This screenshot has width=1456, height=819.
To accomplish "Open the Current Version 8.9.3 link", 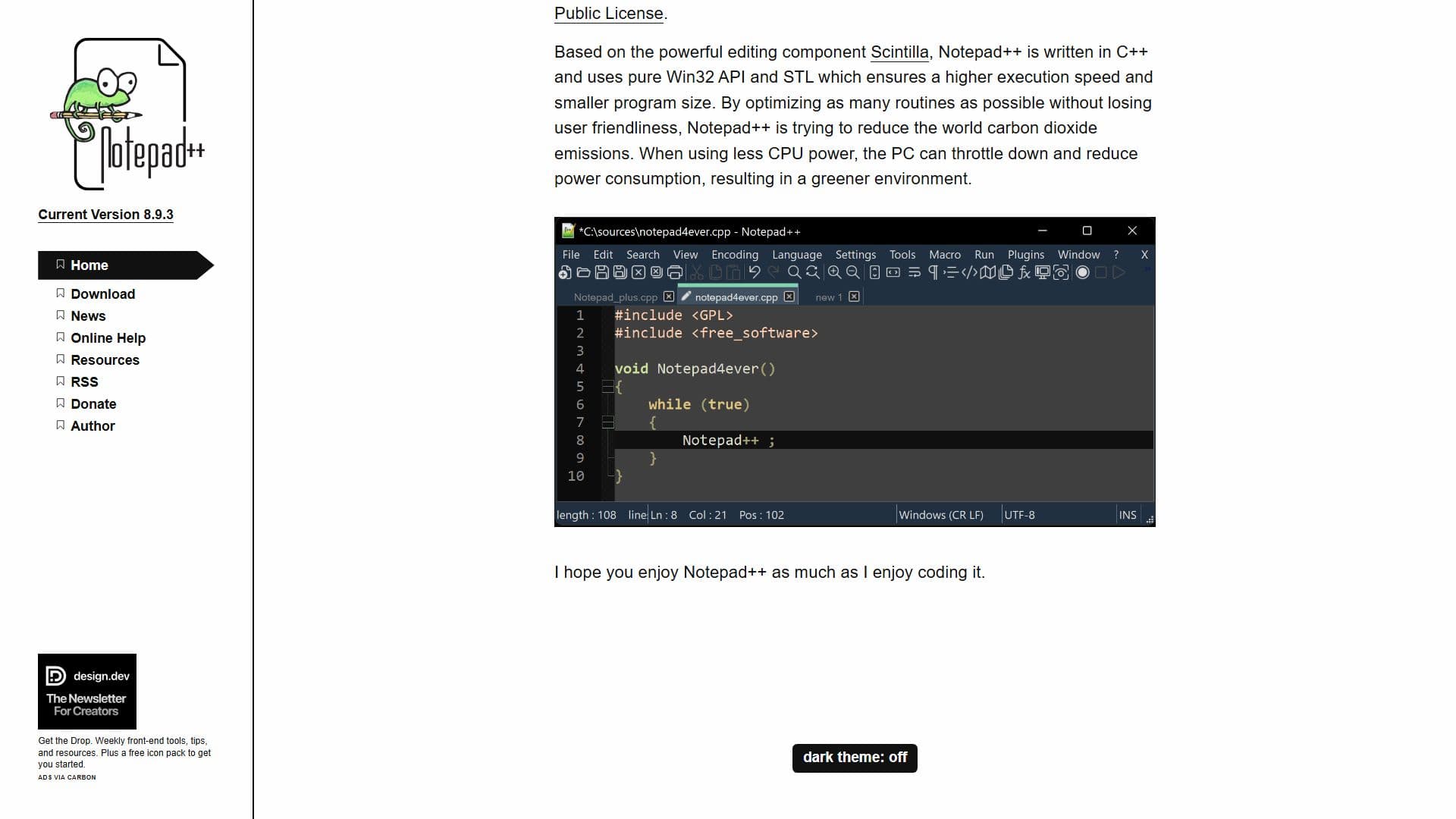I will click(x=105, y=215).
